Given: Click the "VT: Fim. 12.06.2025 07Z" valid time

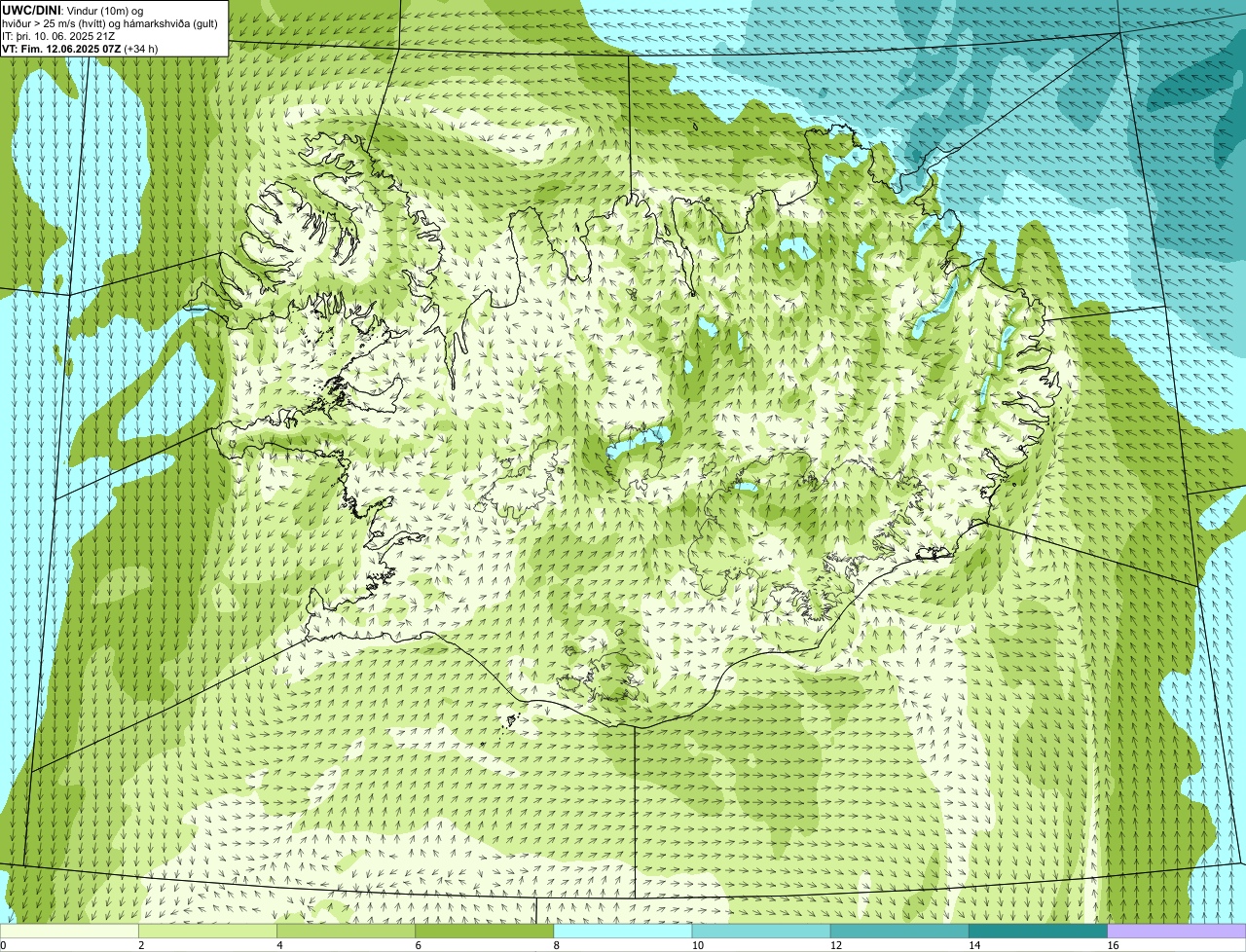Looking at the screenshot, I should coord(61,49).
